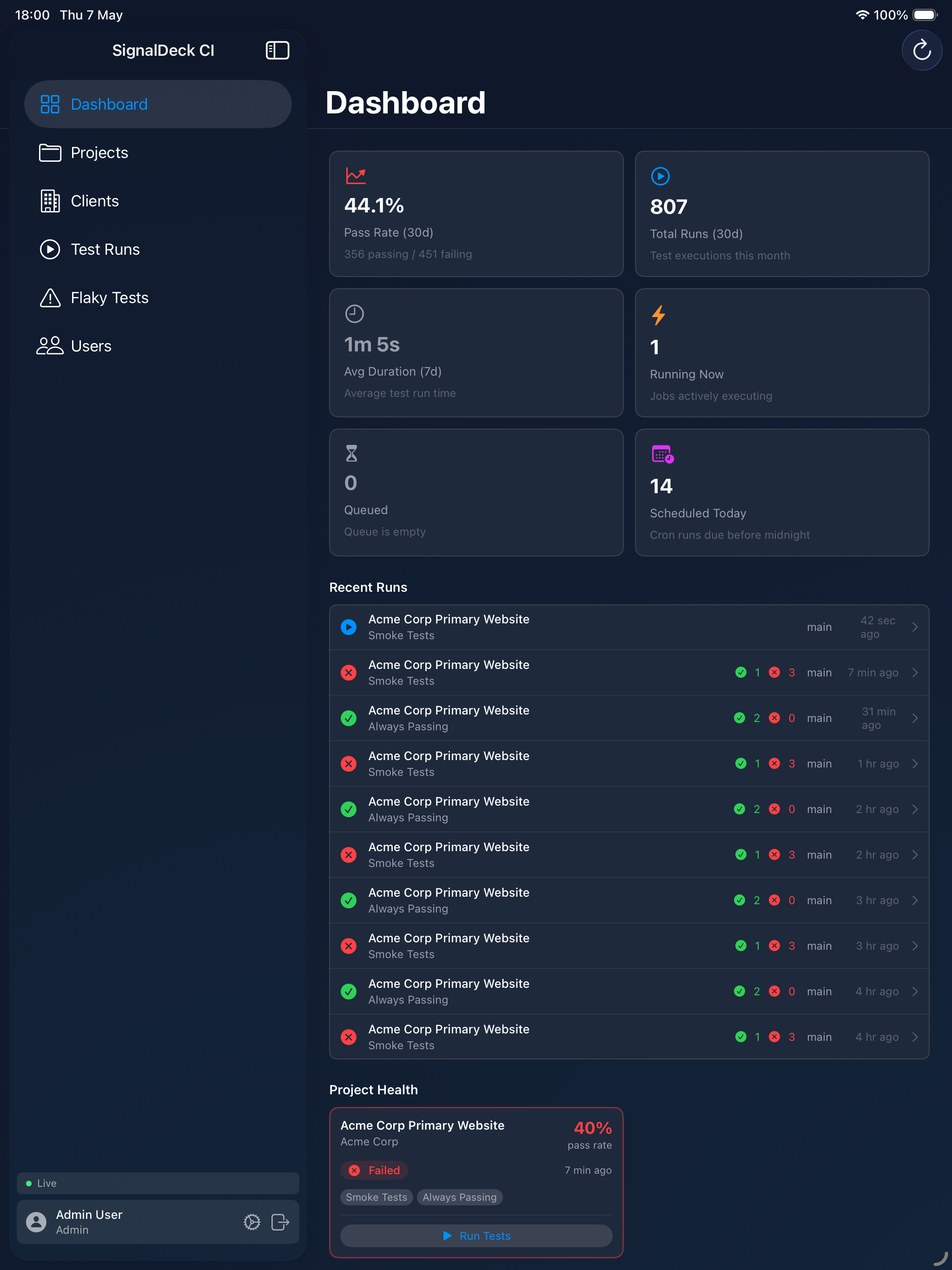Screen dimensions: 952x1270
Task: Click the Pass Rate trend chart icon
Action: (x=356, y=176)
